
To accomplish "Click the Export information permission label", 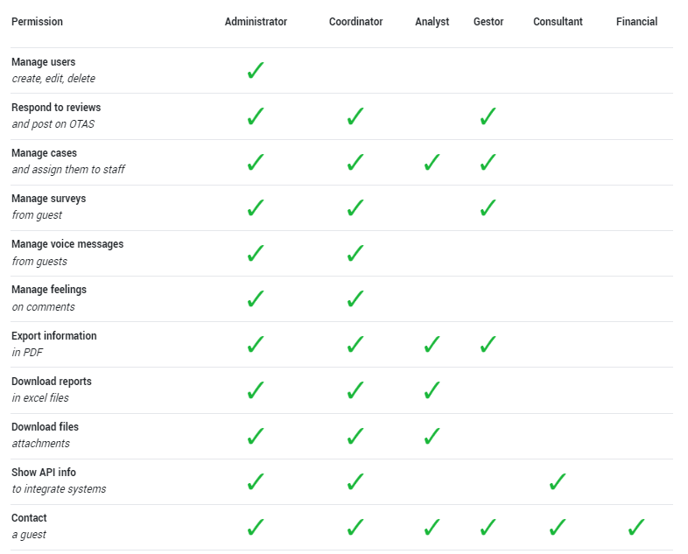I will click(54, 336).
